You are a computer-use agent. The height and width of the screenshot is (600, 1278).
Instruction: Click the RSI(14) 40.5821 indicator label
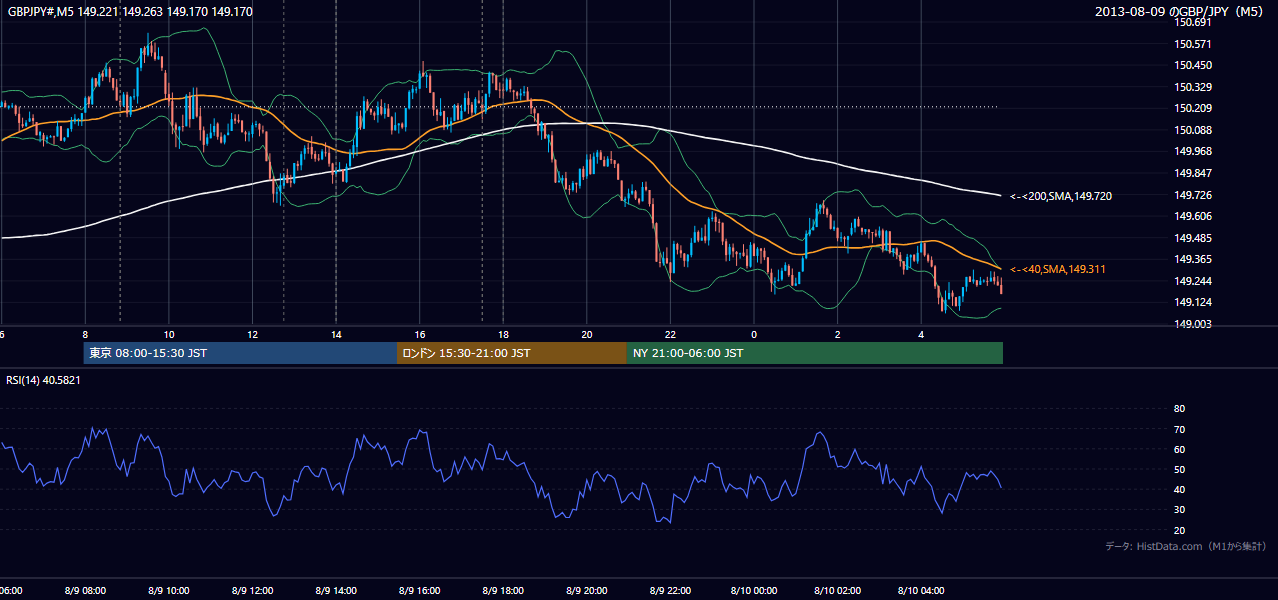coord(43,379)
